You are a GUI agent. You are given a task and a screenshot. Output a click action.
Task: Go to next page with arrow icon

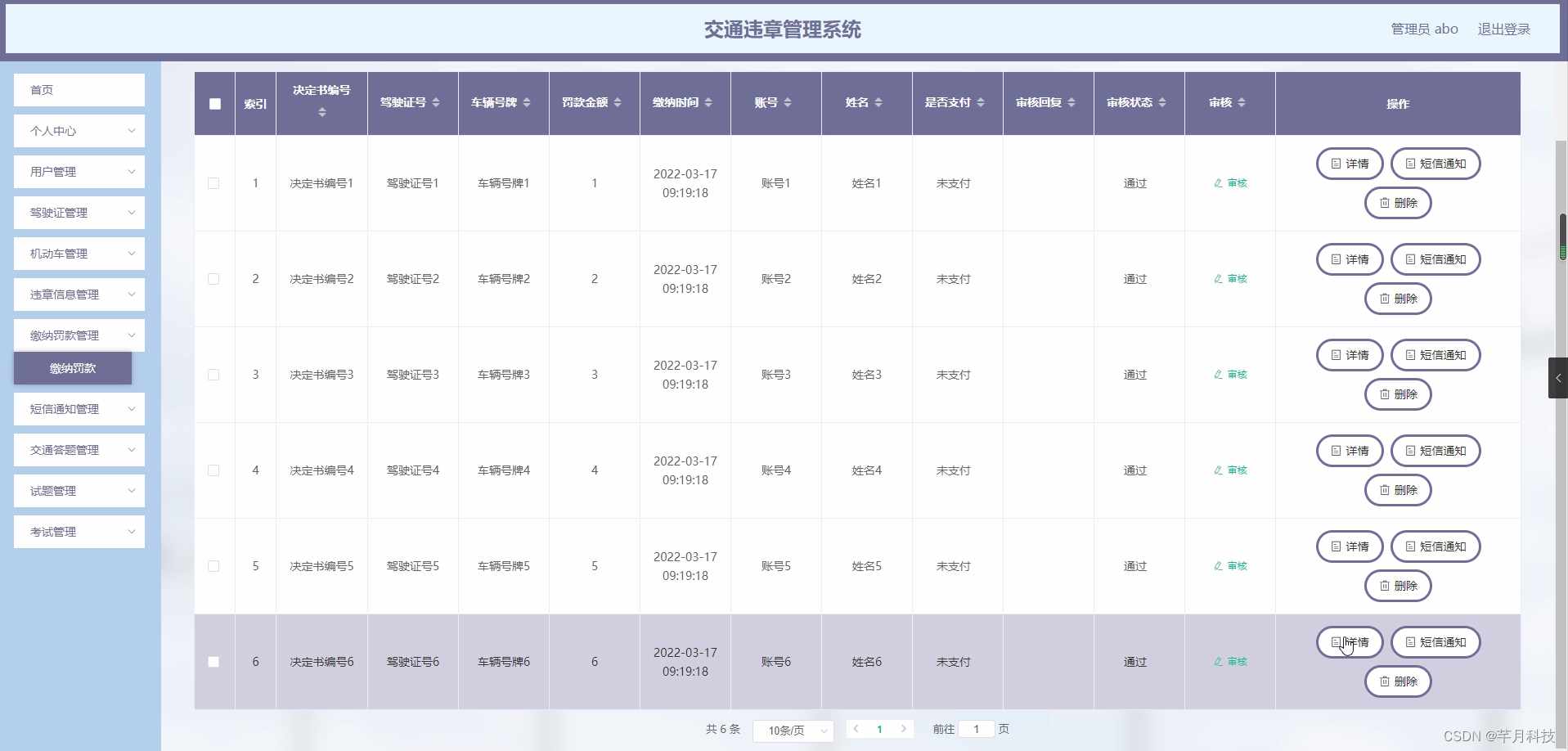click(904, 729)
